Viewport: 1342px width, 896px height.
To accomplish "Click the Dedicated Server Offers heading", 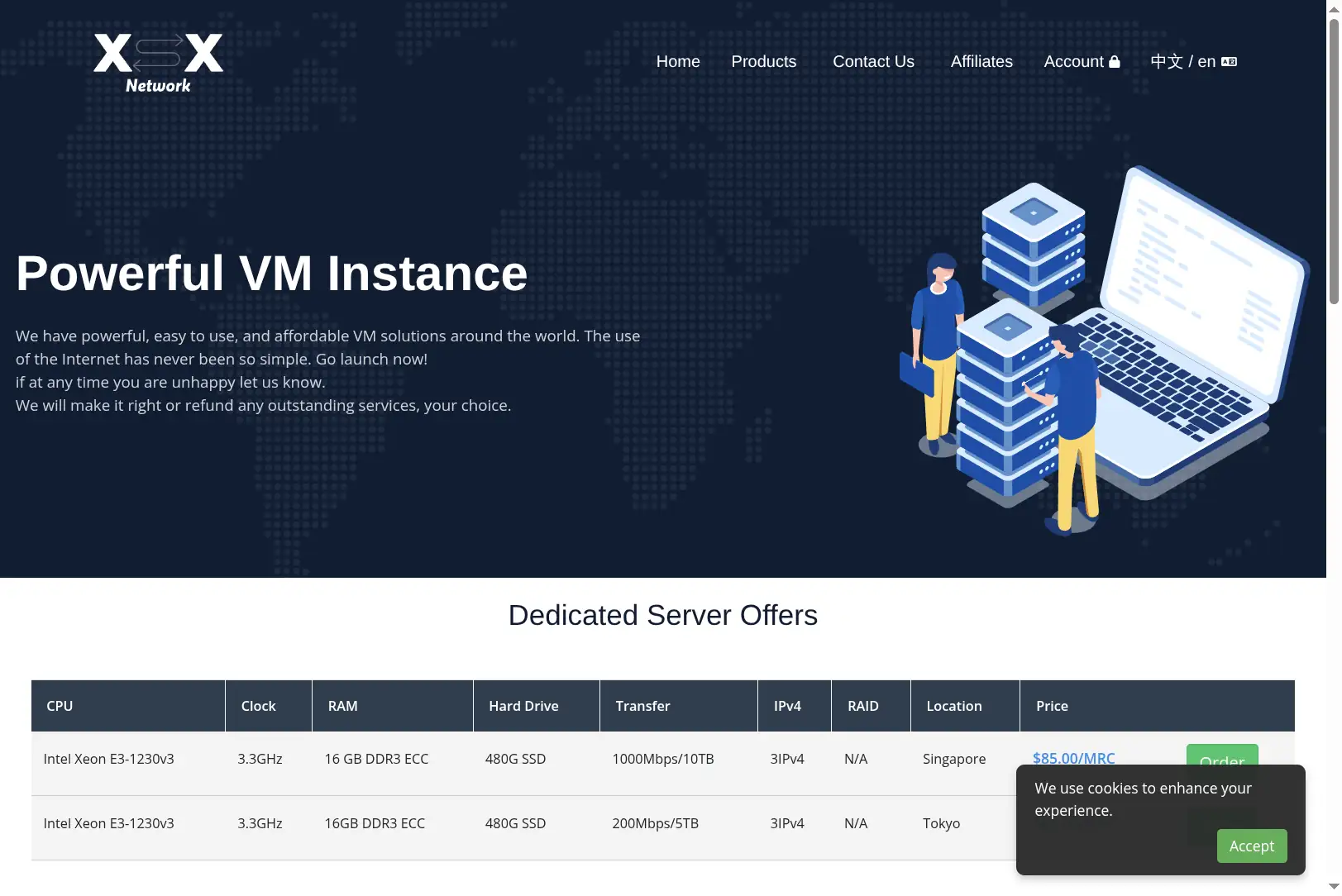I will tap(663, 615).
